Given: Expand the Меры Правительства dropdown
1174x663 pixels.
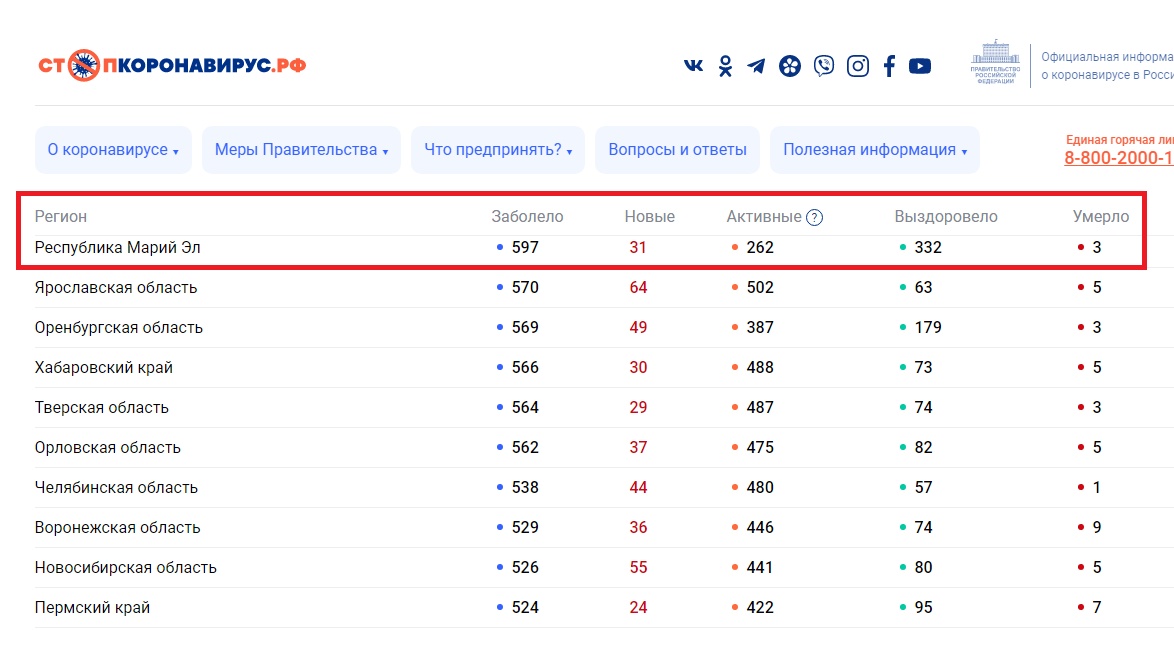Looking at the screenshot, I should (301, 150).
